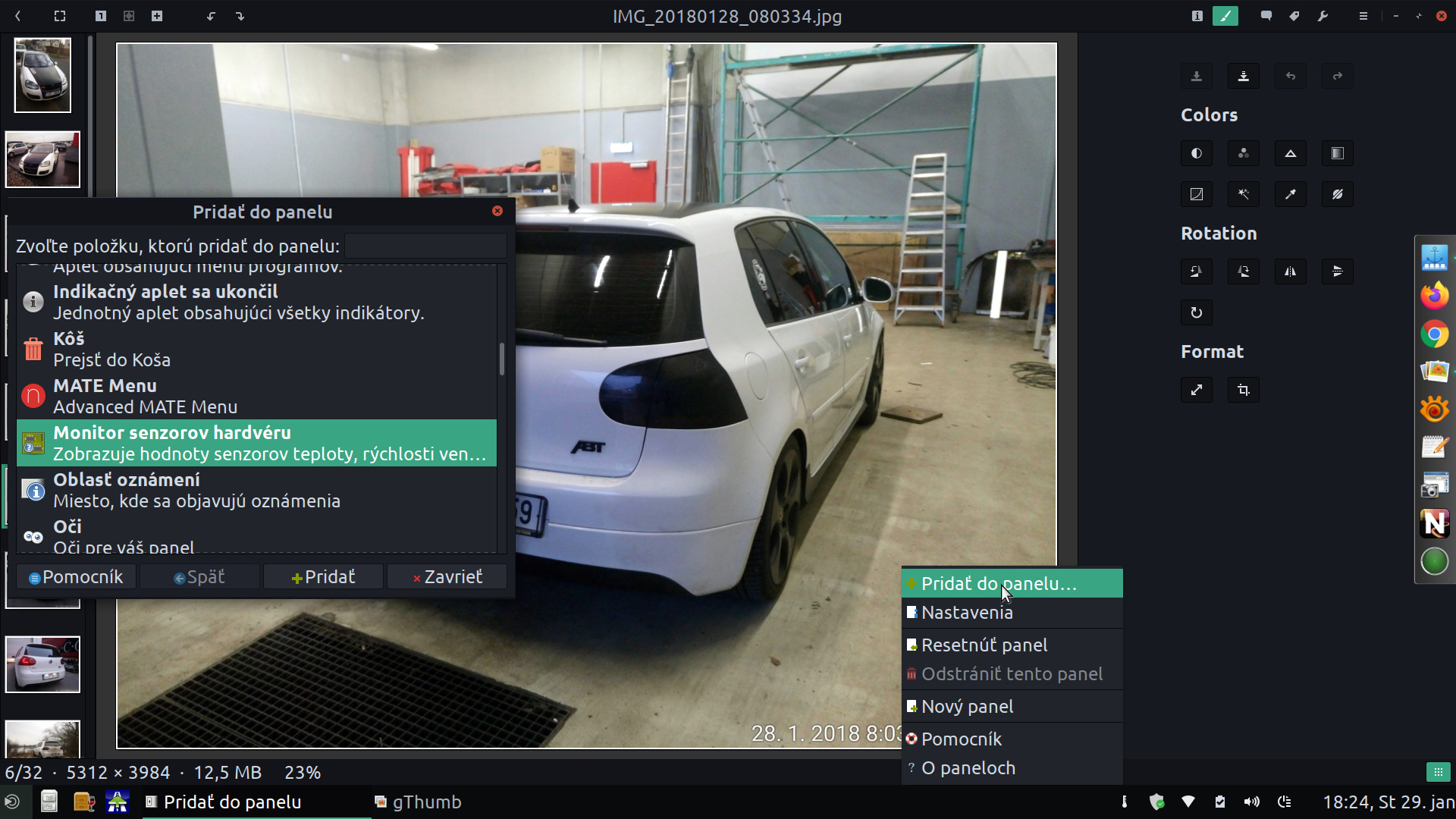Toggle fullscreen view in top toolbar
The height and width of the screenshot is (819, 1456).
click(x=60, y=16)
